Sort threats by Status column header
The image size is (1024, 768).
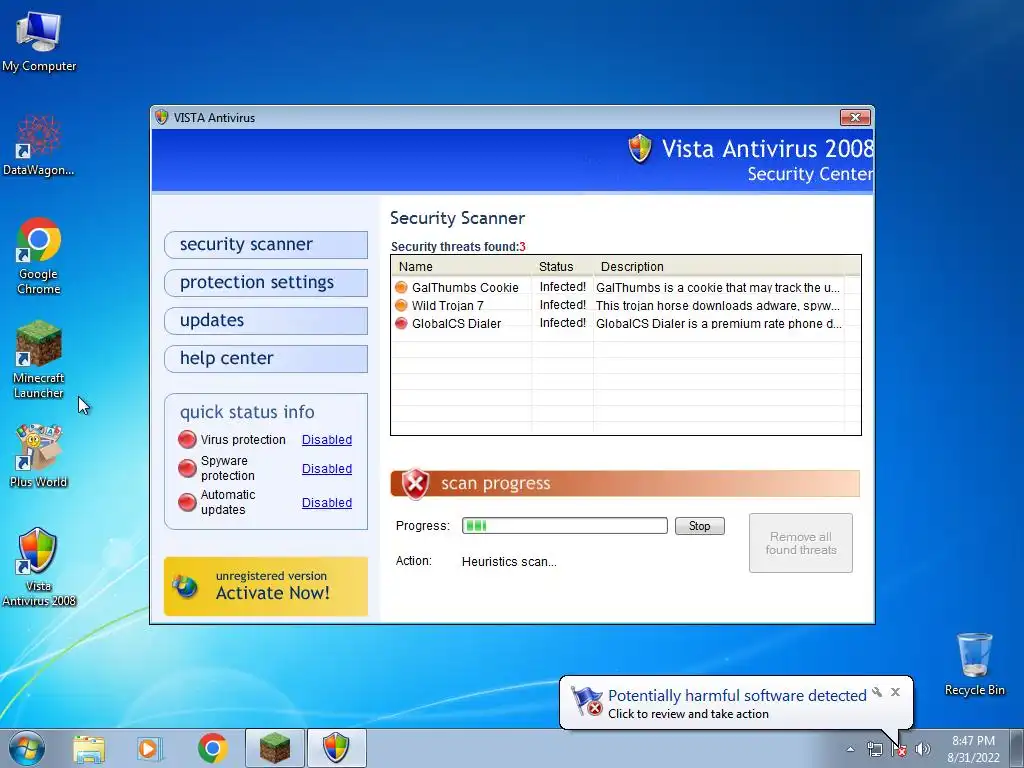pyautogui.click(x=562, y=266)
